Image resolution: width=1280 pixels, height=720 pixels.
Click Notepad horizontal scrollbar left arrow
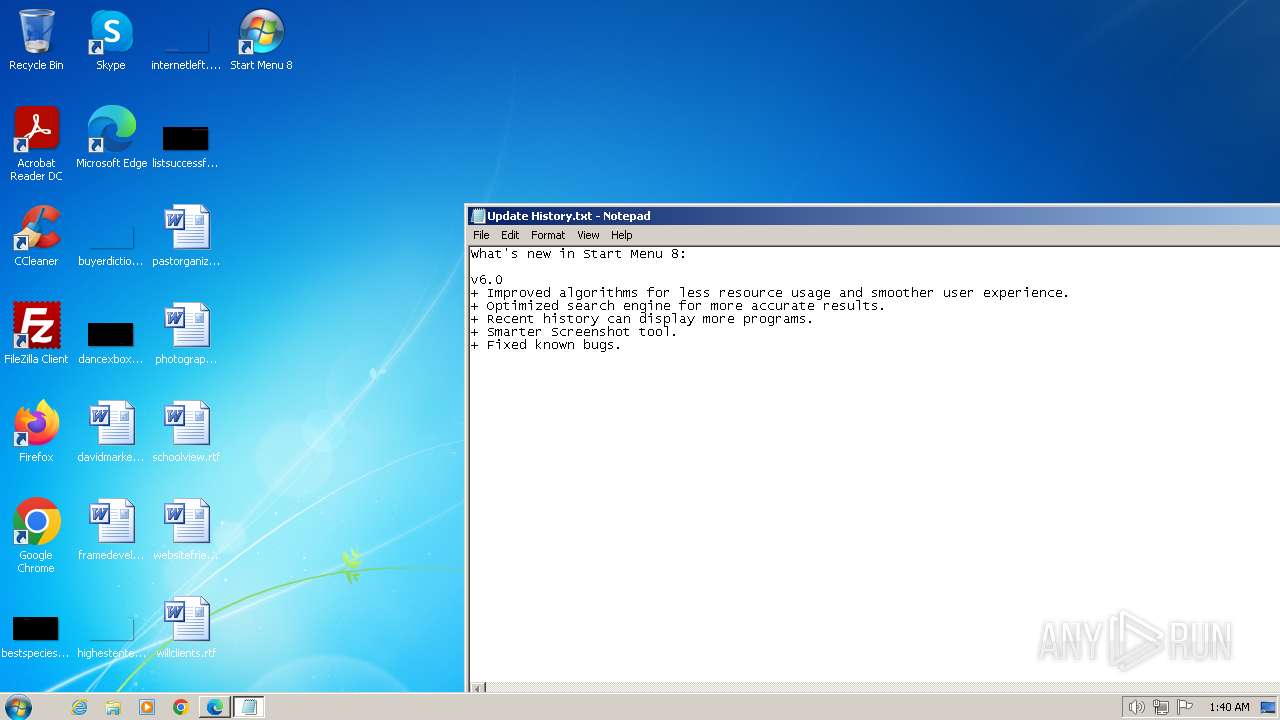477,688
